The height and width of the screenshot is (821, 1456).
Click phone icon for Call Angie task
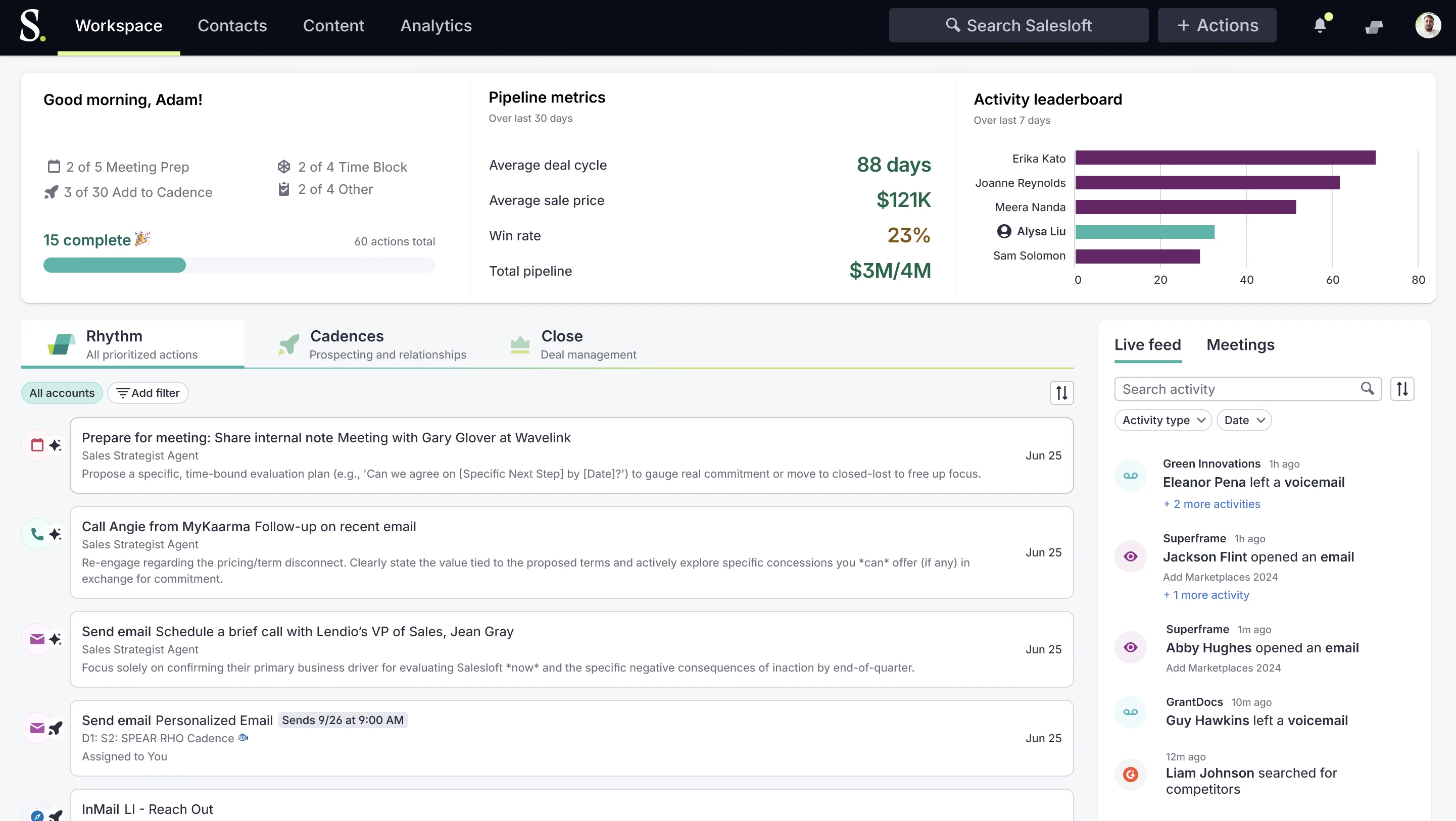[x=37, y=534]
